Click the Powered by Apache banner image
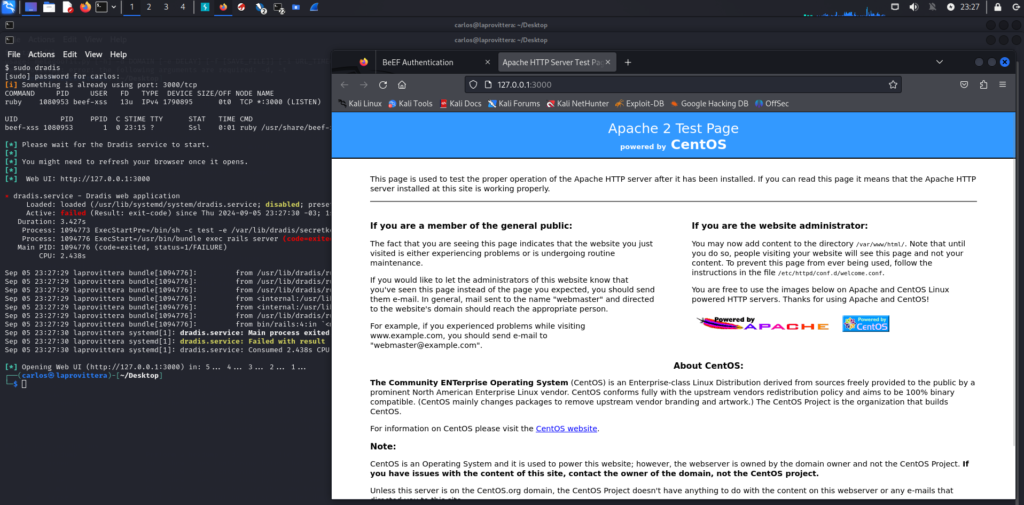This screenshot has width=1024, height=505. tap(762, 324)
